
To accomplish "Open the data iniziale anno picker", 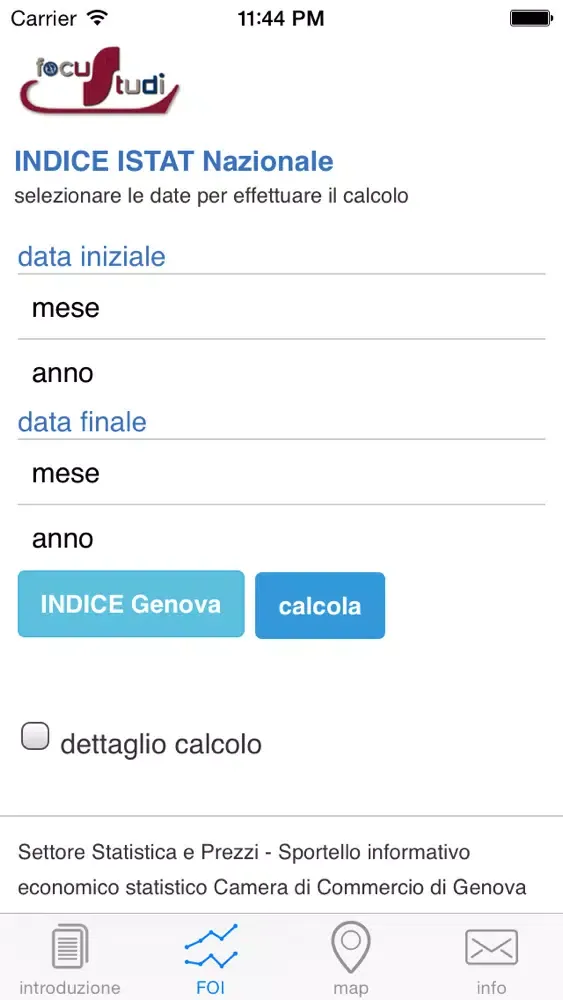I will click(281, 373).
